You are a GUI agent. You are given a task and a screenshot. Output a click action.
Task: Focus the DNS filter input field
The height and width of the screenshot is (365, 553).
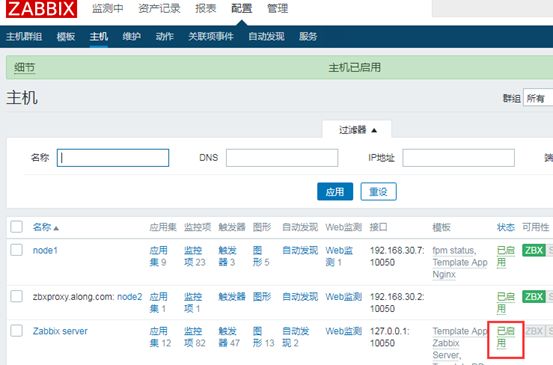[282, 158]
